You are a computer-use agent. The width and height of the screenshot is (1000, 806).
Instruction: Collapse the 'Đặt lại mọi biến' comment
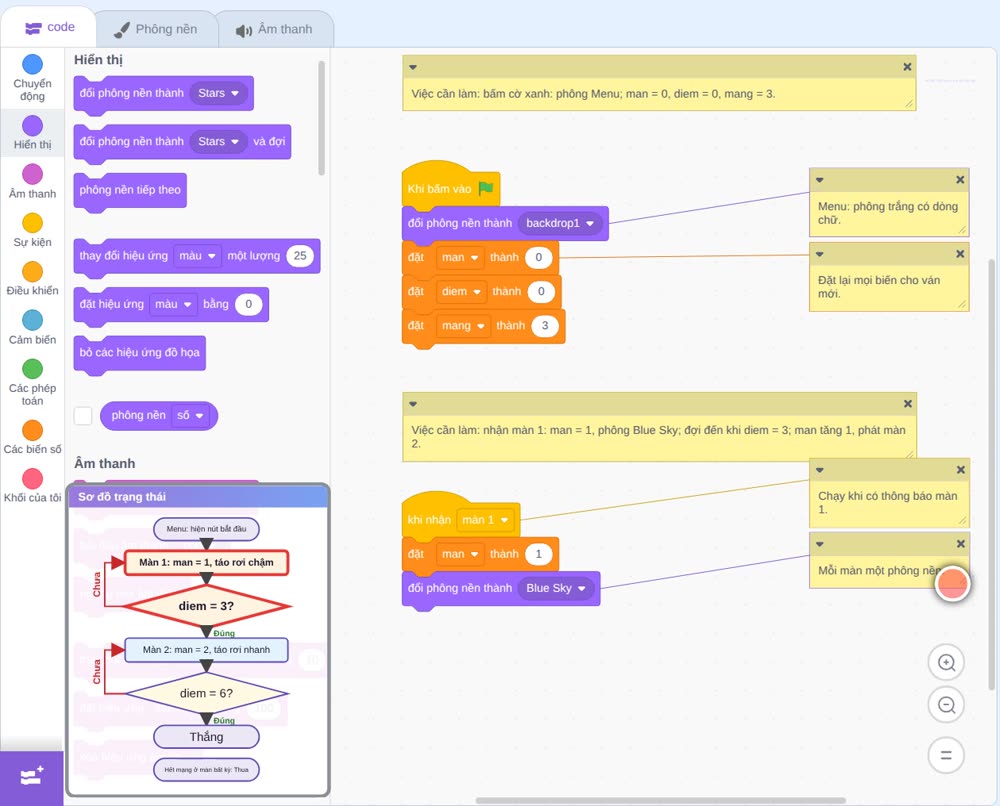[820, 254]
